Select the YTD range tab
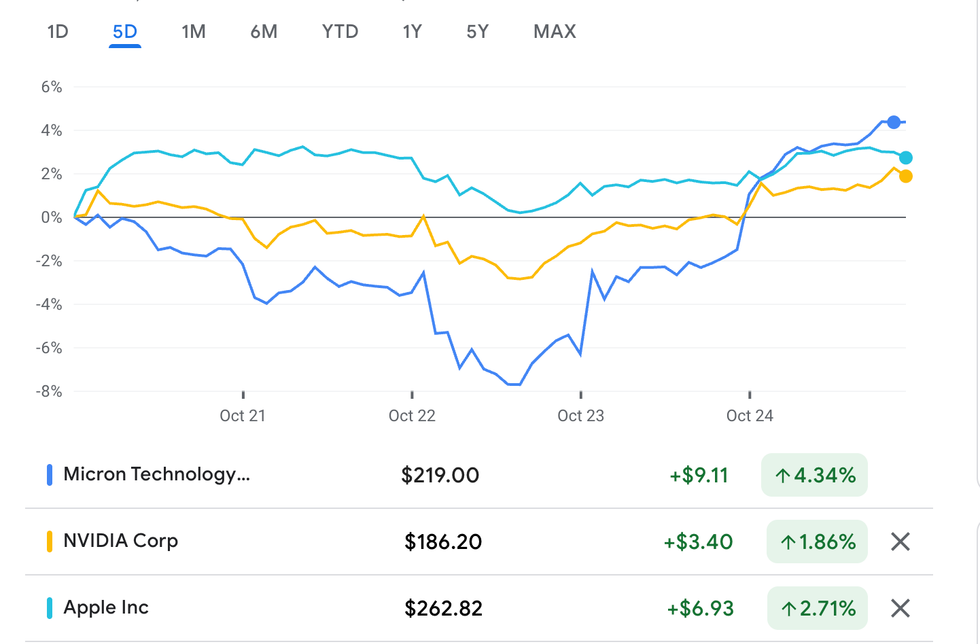The height and width of the screenshot is (644, 980). (x=340, y=32)
